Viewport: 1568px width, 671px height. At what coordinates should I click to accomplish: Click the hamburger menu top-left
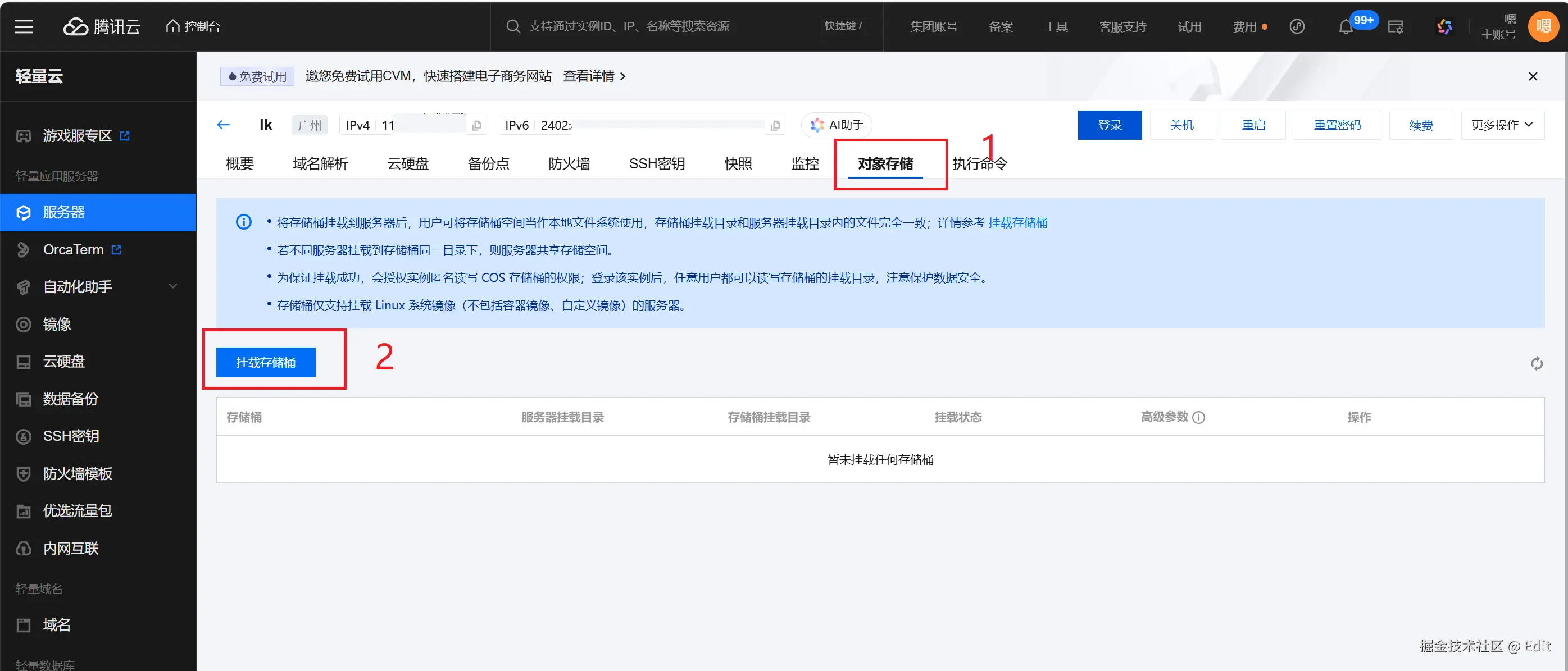coord(23,27)
